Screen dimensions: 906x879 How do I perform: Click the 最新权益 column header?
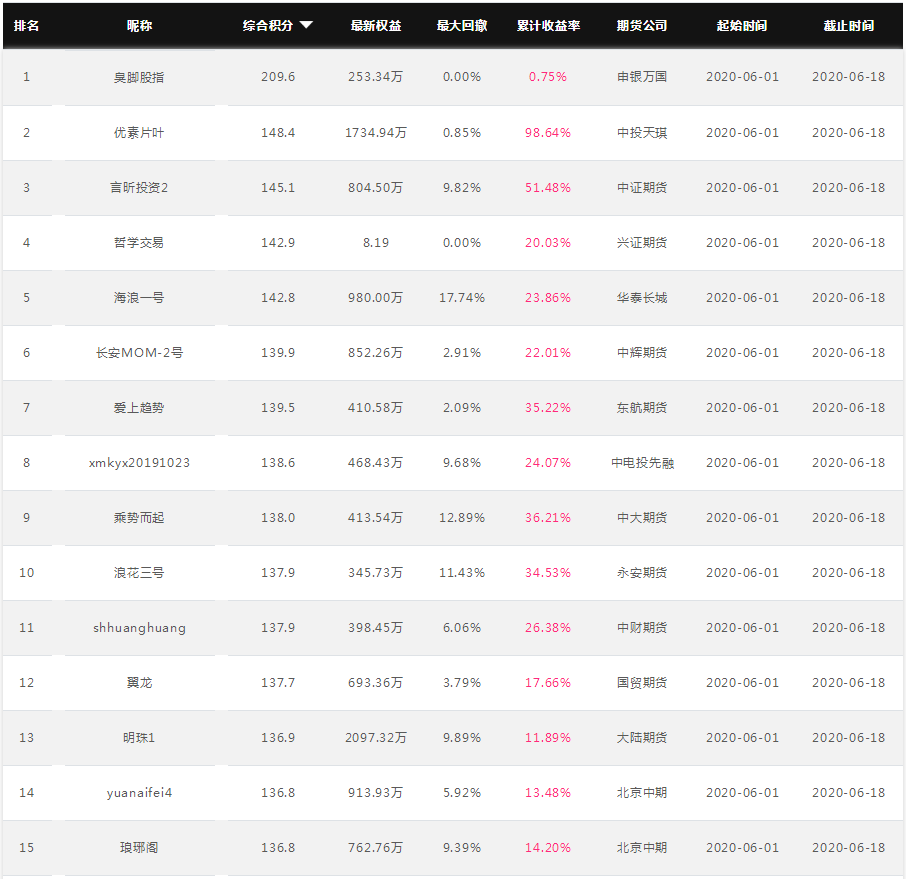[376, 25]
